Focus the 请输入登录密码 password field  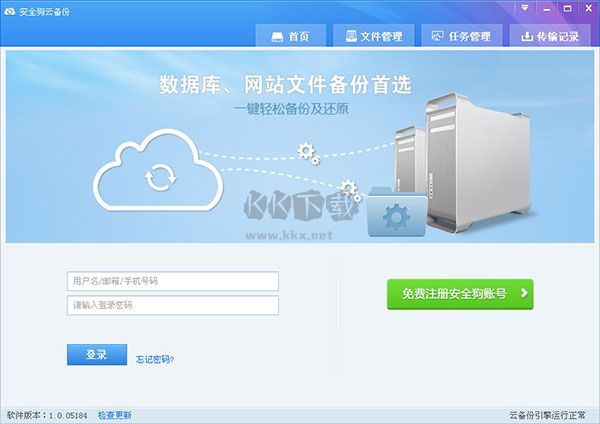(x=173, y=305)
